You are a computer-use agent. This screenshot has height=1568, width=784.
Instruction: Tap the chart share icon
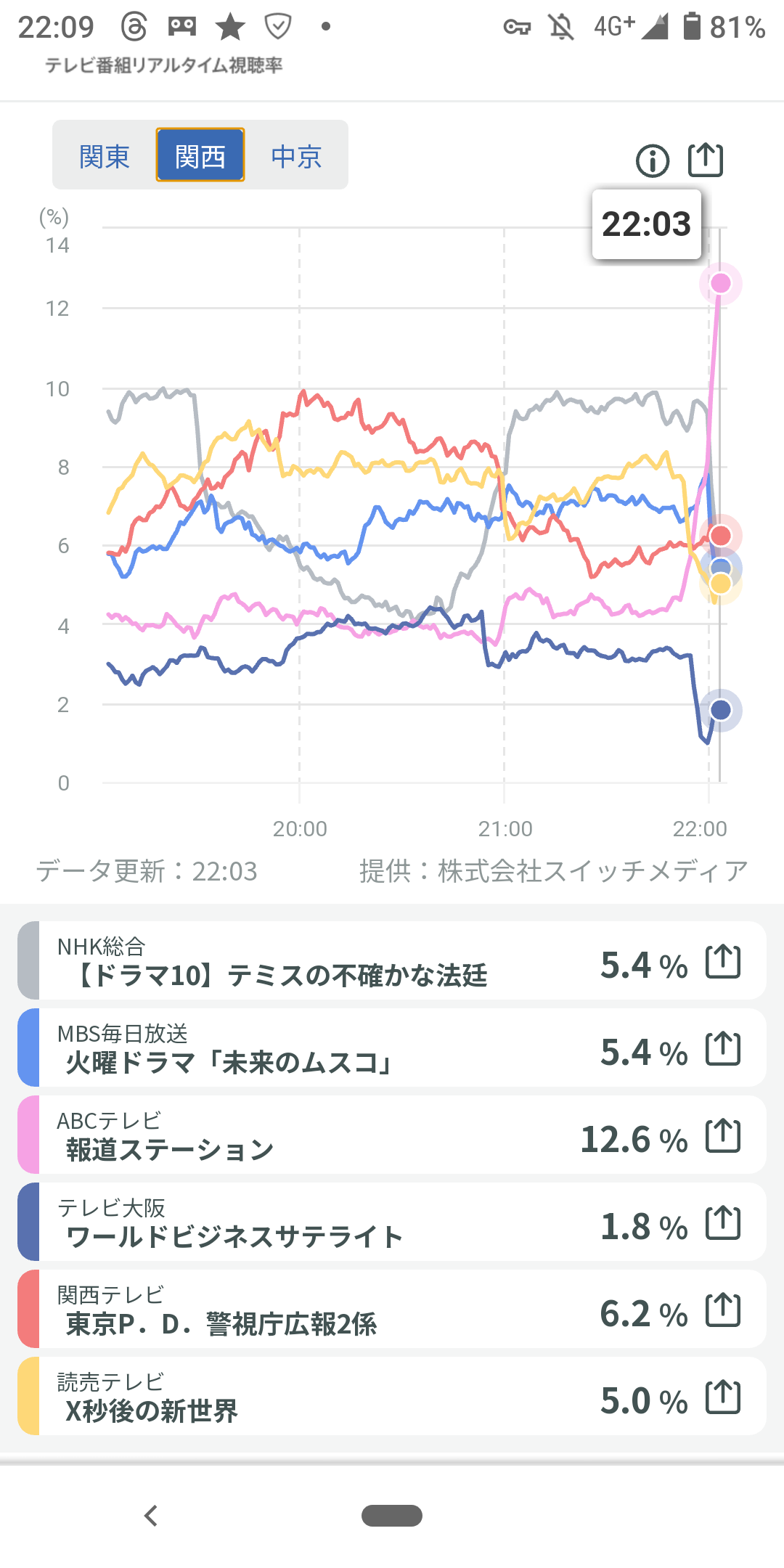[705, 160]
